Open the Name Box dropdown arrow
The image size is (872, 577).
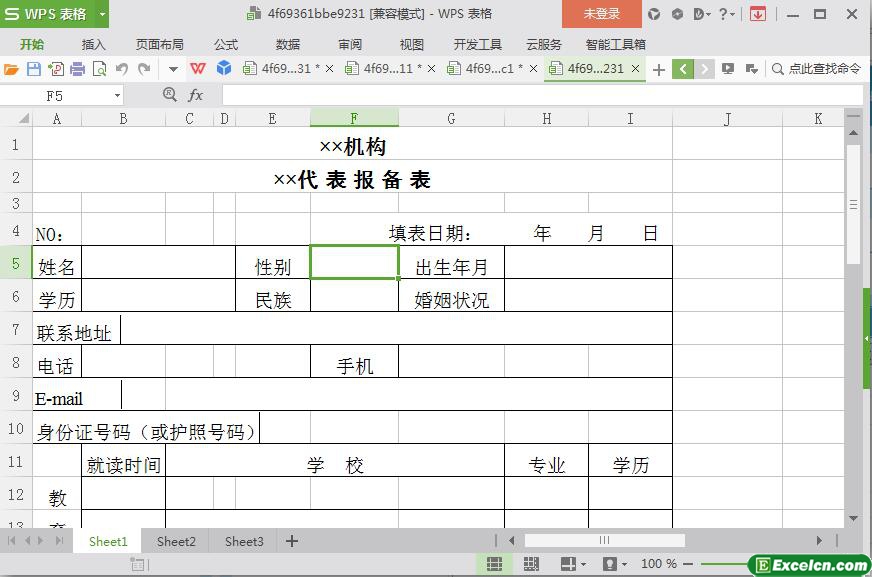pos(117,96)
